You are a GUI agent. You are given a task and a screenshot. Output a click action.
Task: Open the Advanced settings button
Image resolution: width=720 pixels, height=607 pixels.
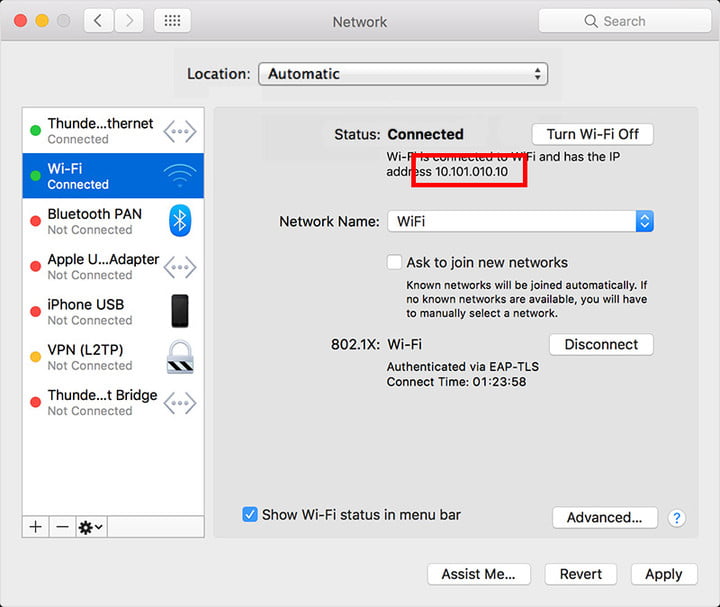click(604, 518)
